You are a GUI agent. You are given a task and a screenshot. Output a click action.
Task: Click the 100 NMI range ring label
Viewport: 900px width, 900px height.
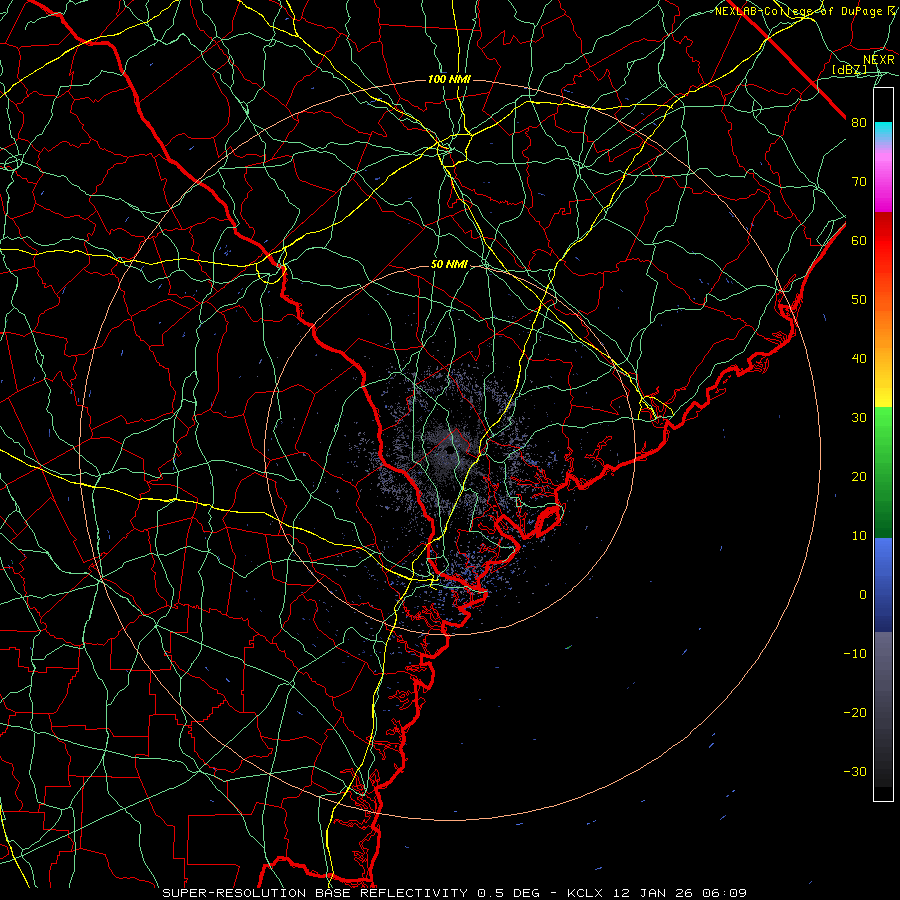[x=449, y=79]
